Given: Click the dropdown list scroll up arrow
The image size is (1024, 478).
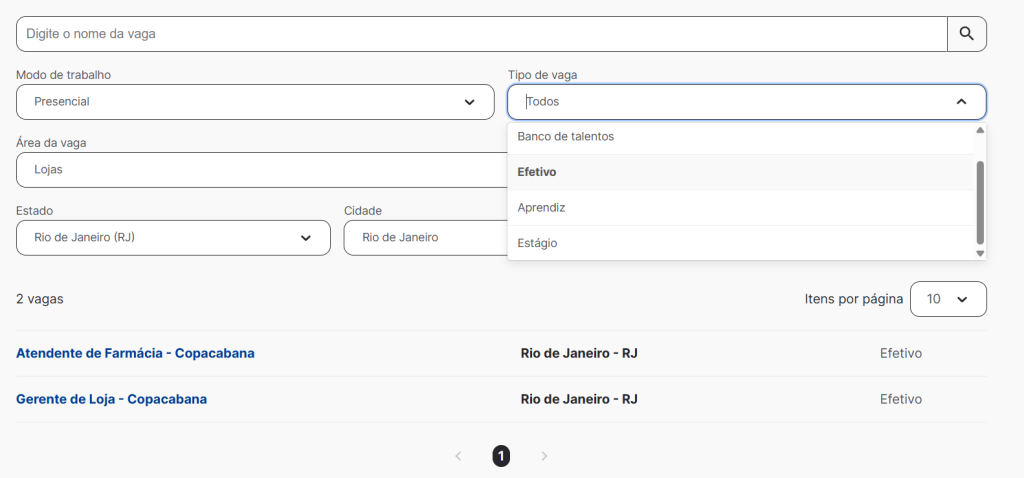Looking at the screenshot, I should [x=980, y=130].
